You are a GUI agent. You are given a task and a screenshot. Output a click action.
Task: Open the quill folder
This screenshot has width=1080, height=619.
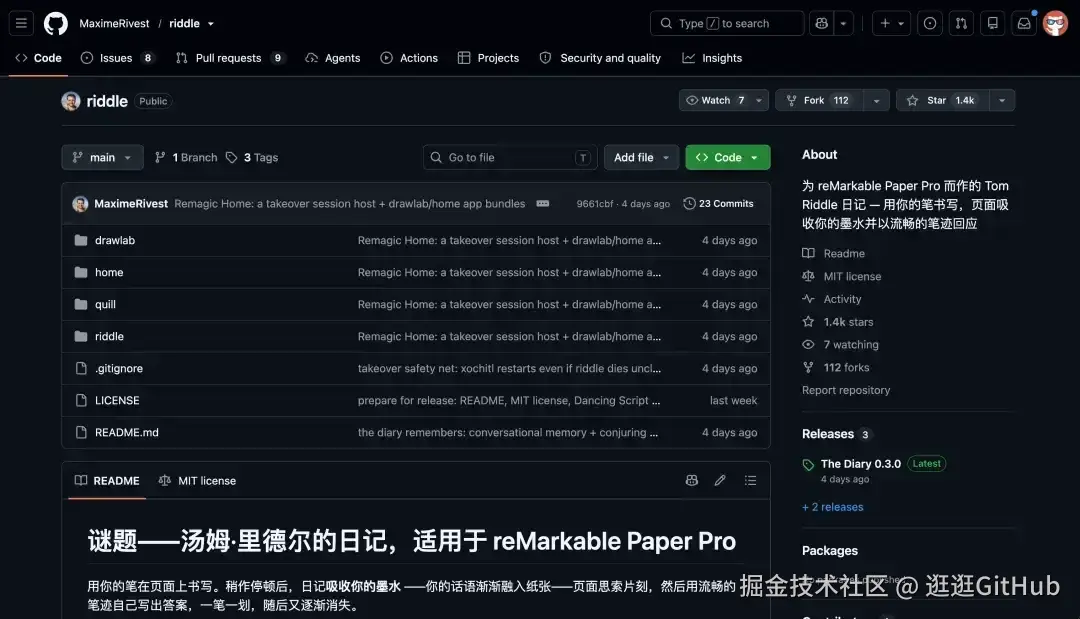(105, 304)
